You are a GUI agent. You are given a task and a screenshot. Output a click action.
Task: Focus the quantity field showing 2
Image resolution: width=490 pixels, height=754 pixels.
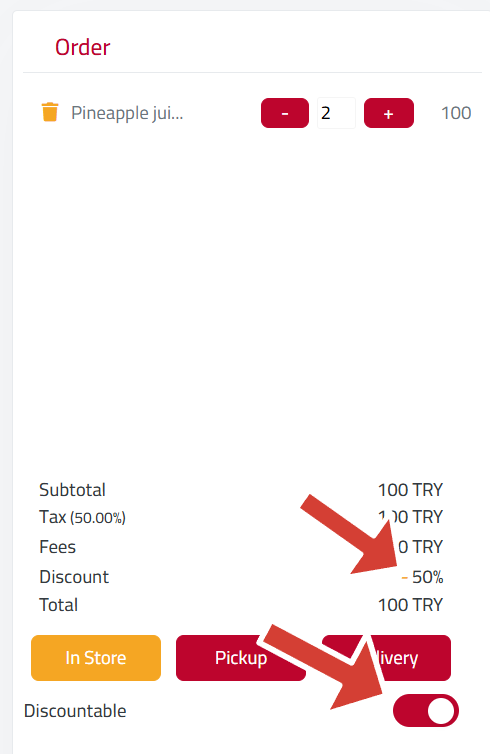336,113
